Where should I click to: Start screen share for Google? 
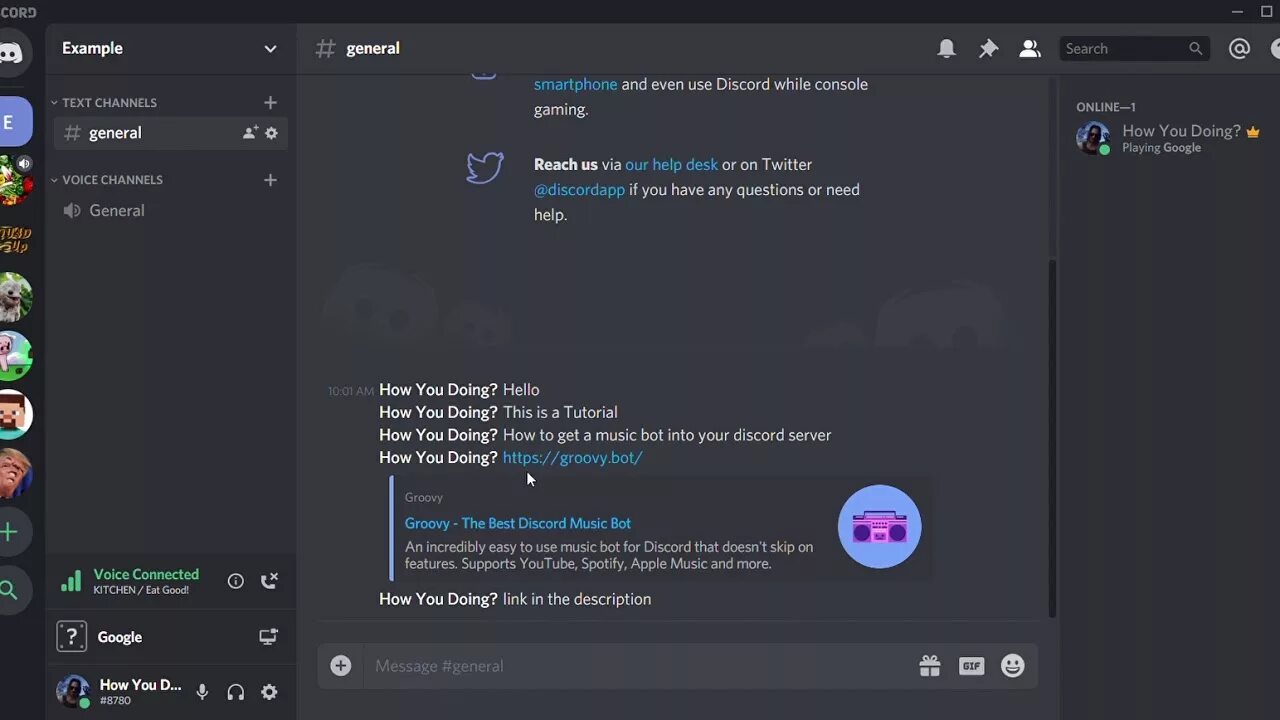[x=268, y=637]
